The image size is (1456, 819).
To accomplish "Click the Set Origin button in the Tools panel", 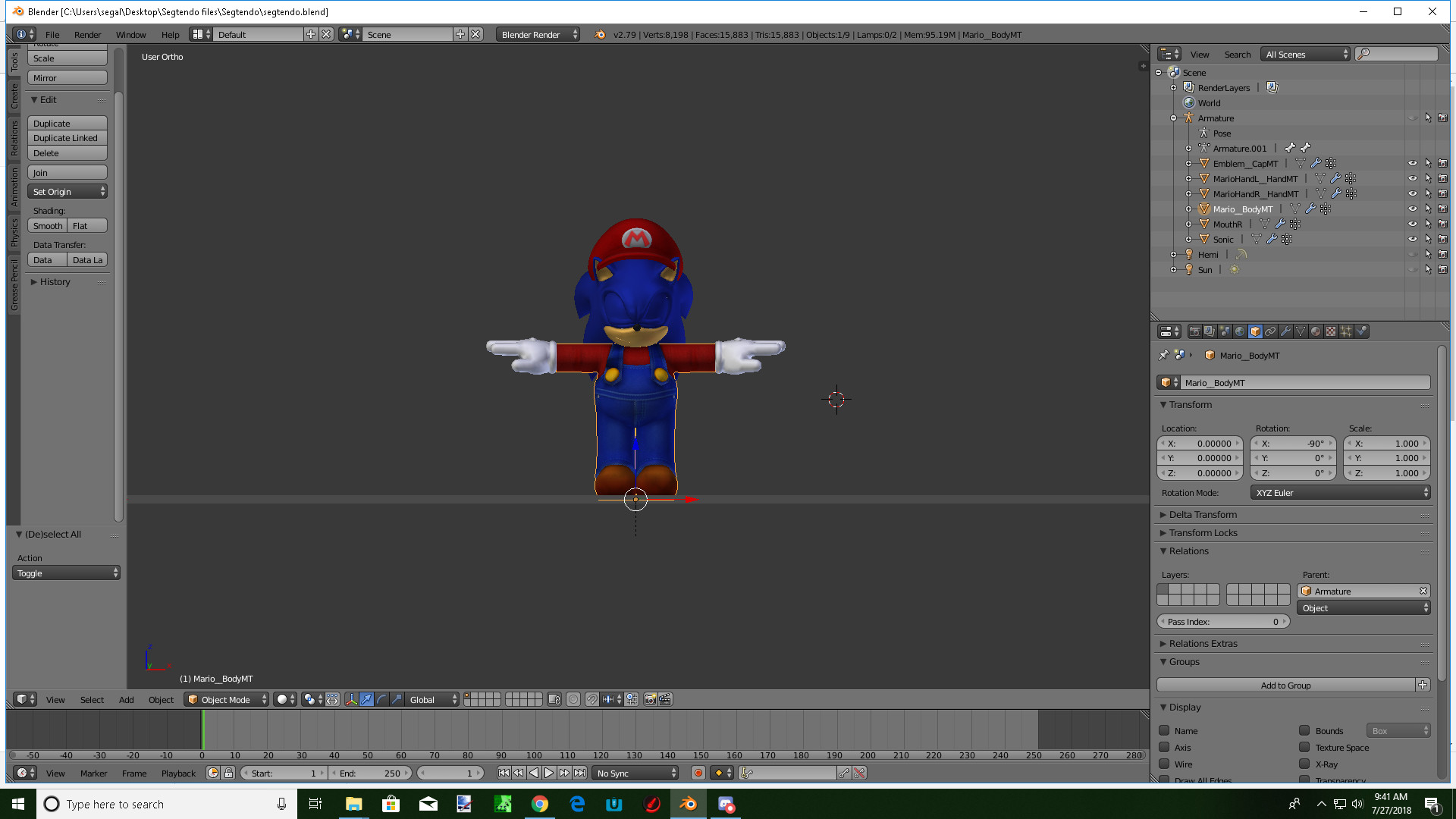I will (x=63, y=191).
